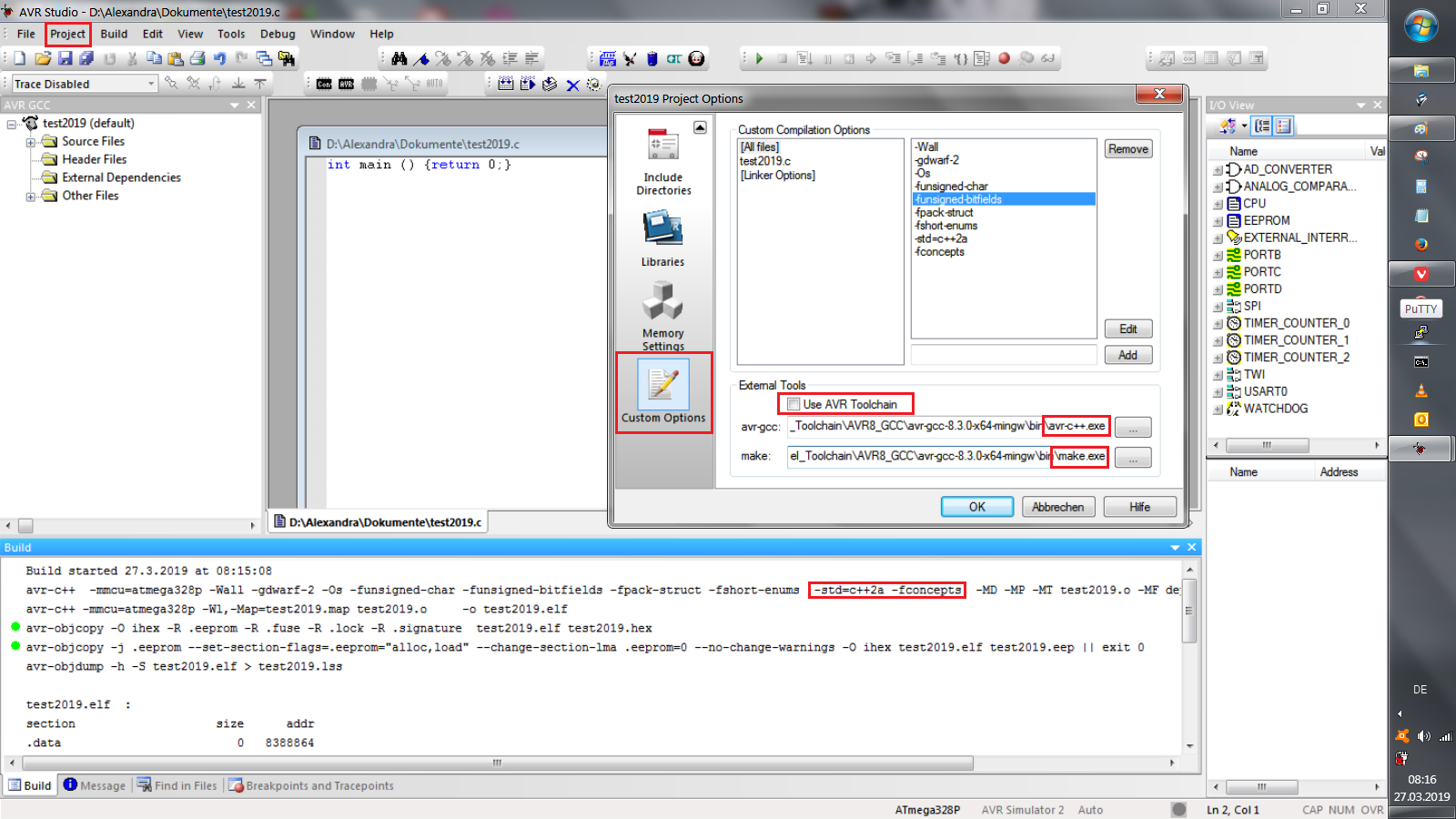Open Include Directories settings page
1456x819 pixels.
663,162
